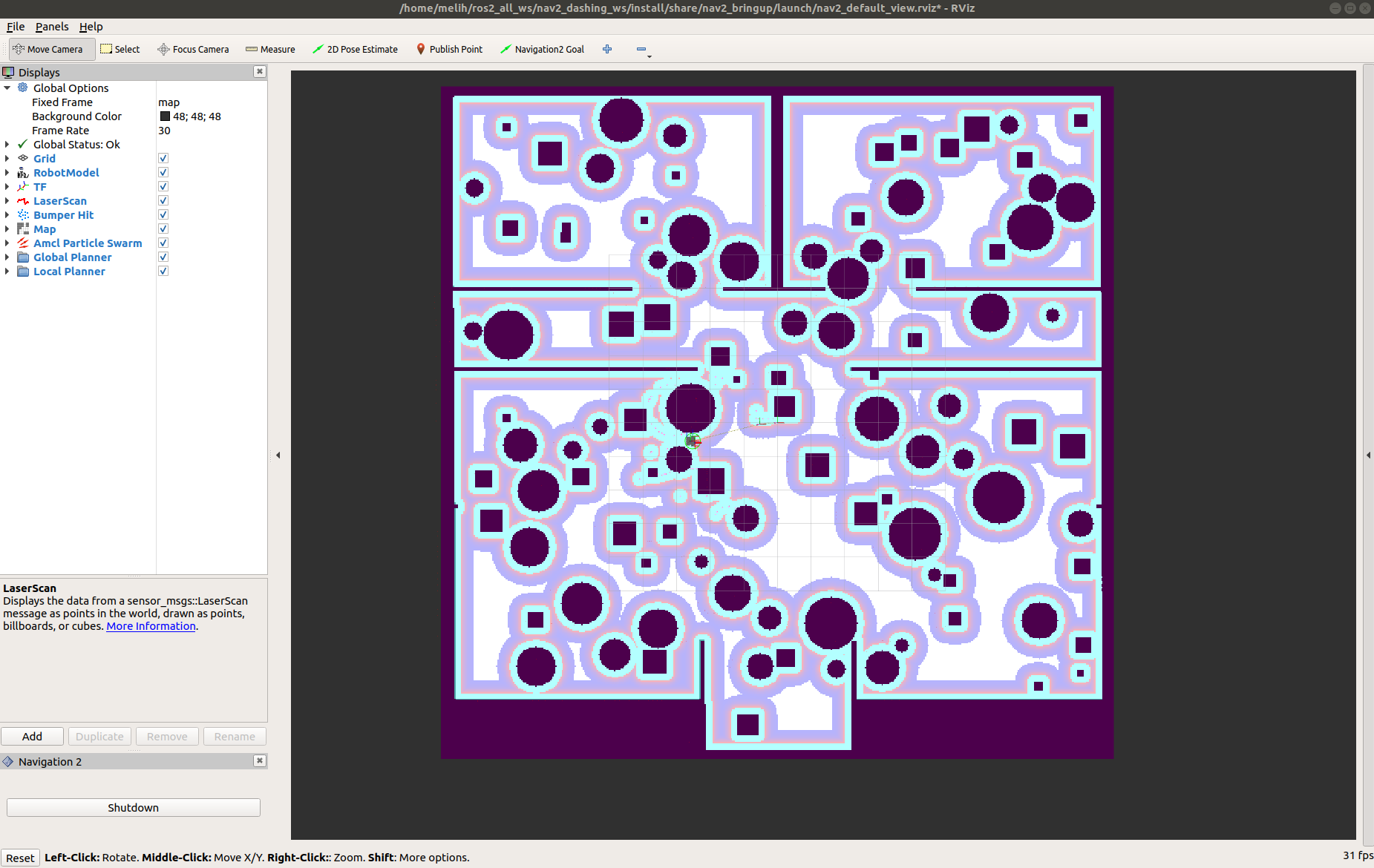Click the Add display button

[x=32, y=736]
